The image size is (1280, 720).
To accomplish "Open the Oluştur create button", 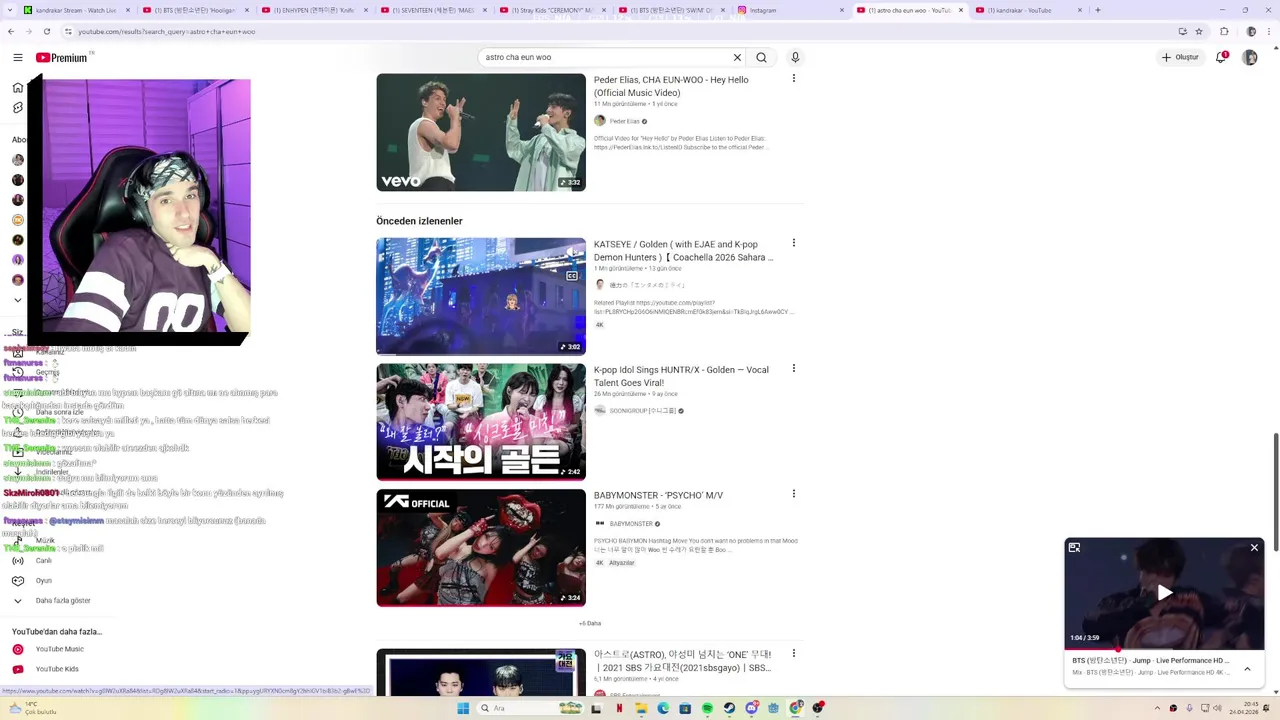I will 1181,58.
